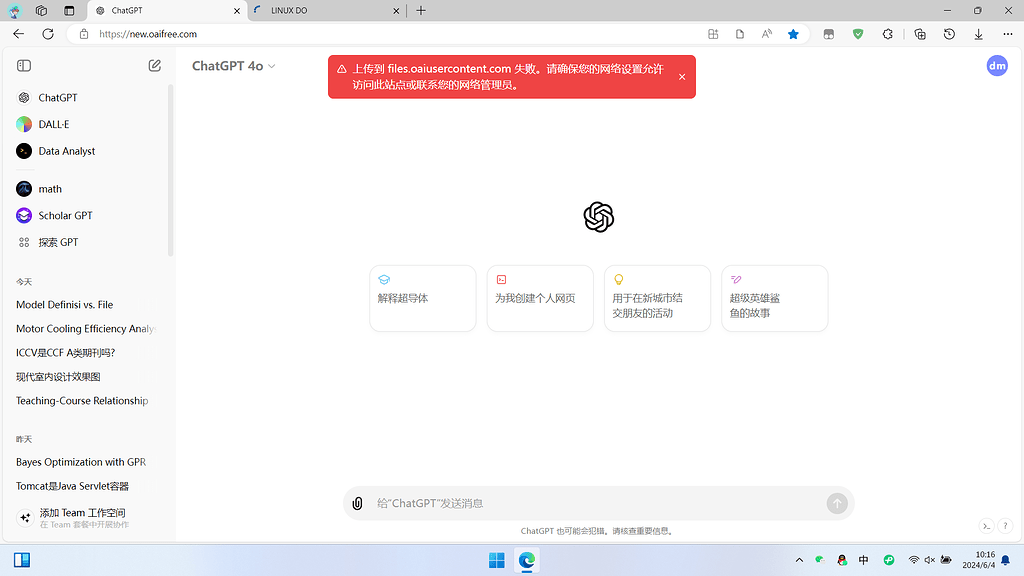Show hidden system tray icons
The image size is (1024, 576).
click(799, 560)
